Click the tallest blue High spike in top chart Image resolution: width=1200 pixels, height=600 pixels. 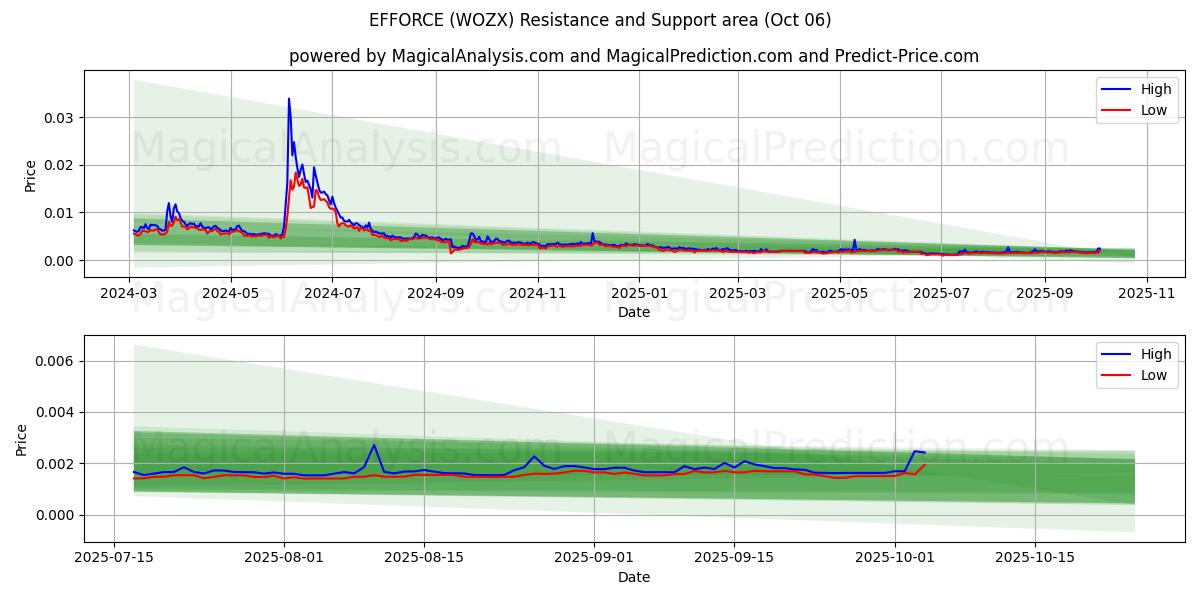[289, 100]
